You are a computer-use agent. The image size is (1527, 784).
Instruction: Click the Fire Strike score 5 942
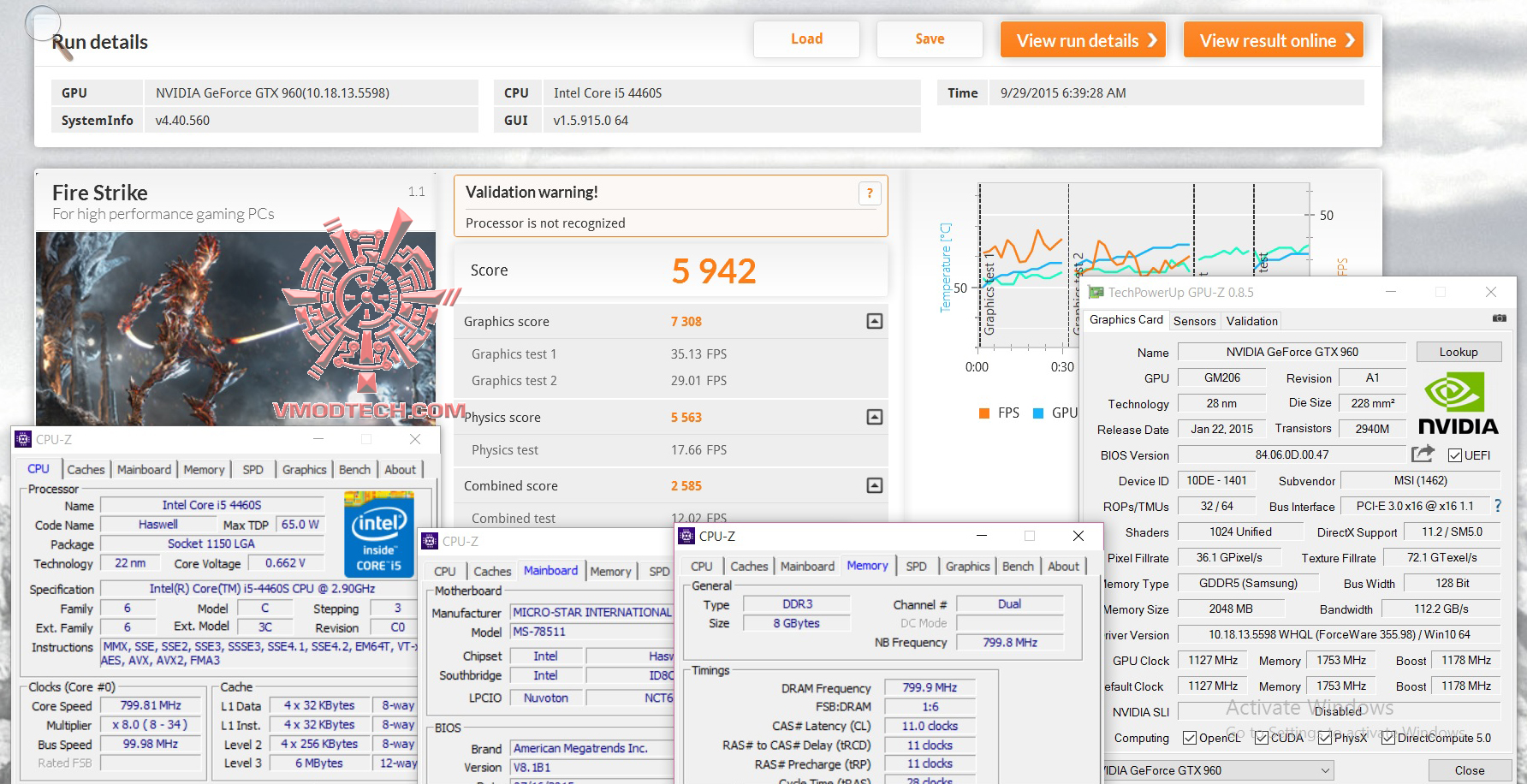pos(714,271)
